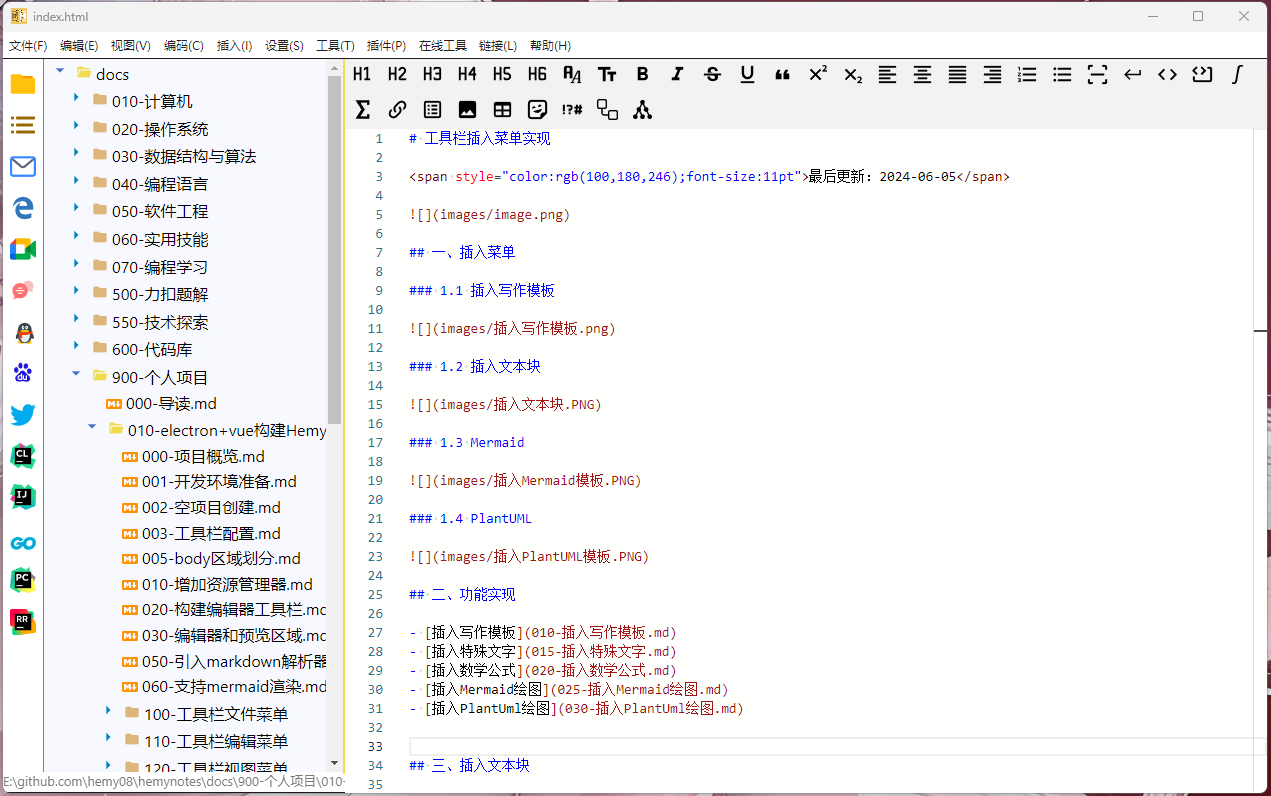
Task: Insert a table with the table icon
Action: [x=502, y=110]
